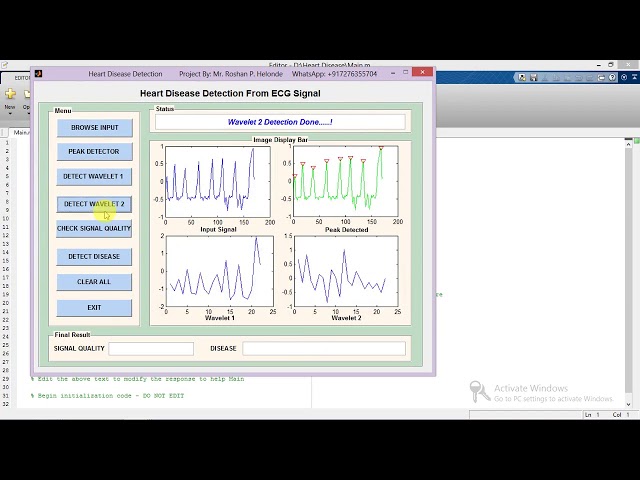Click the green code analyzer indicator in Editor
Image resolution: width=640 pixels, height=480 pixels.
[x=637, y=141]
